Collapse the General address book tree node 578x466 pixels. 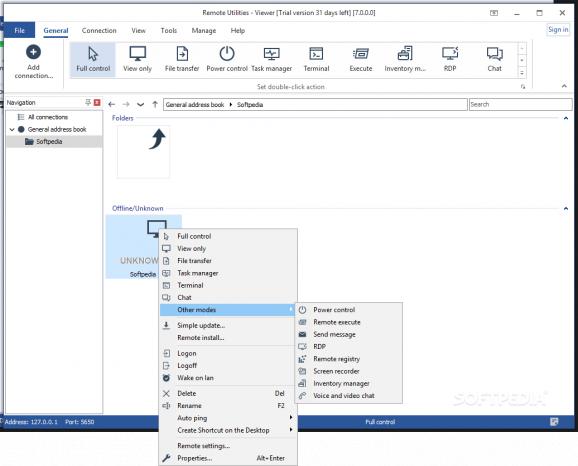click(x=12, y=129)
